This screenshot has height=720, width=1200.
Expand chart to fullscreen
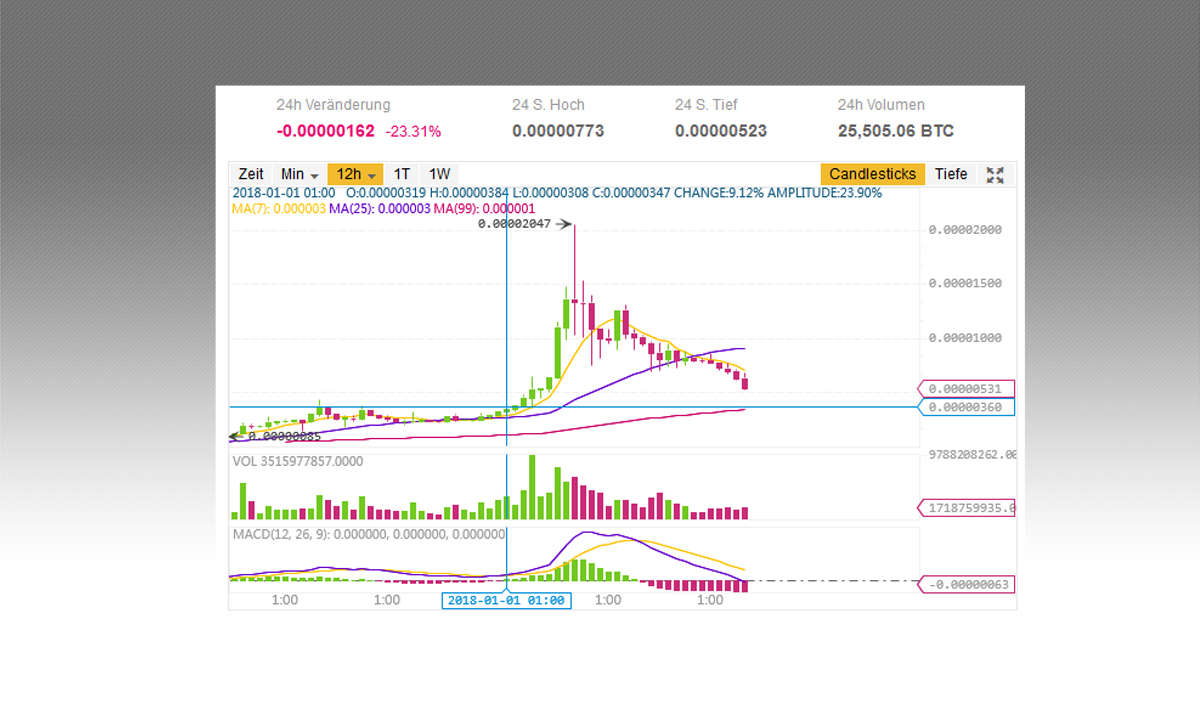995,175
